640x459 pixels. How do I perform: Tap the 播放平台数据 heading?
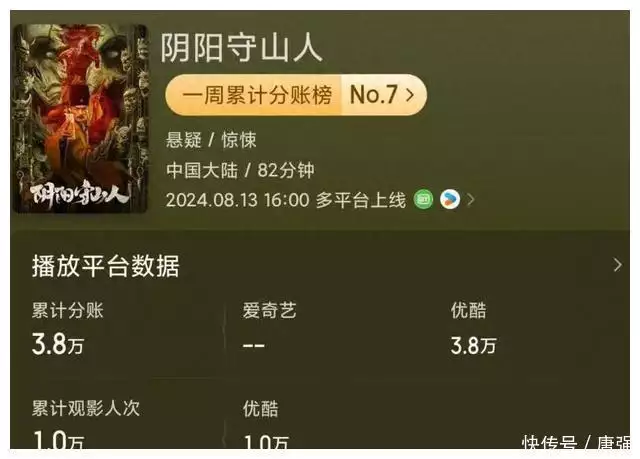coord(106,266)
